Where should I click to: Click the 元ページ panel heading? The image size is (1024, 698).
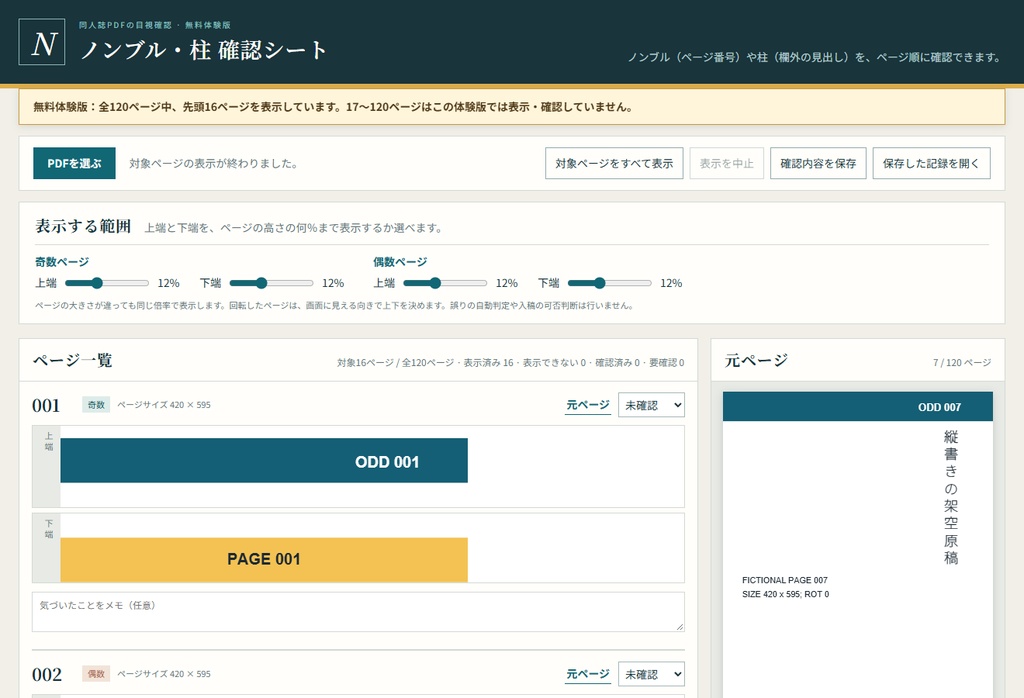coord(756,360)
